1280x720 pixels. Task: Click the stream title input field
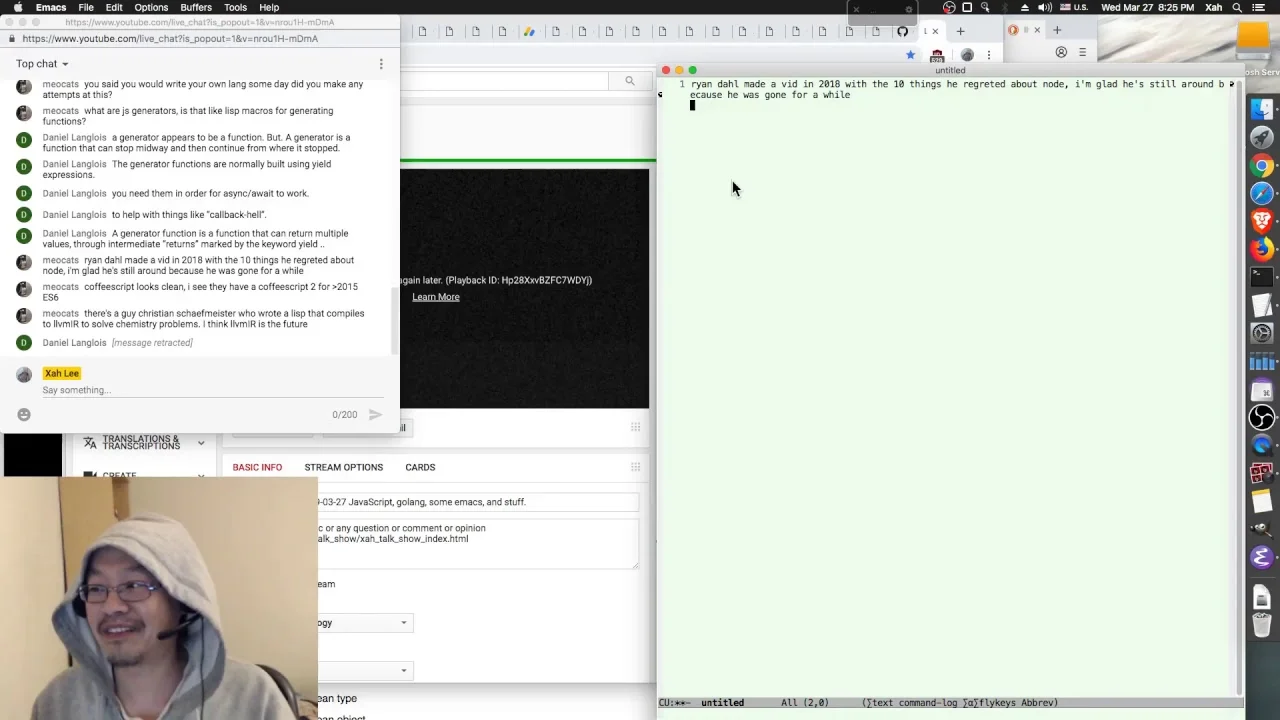click(477, 502)
